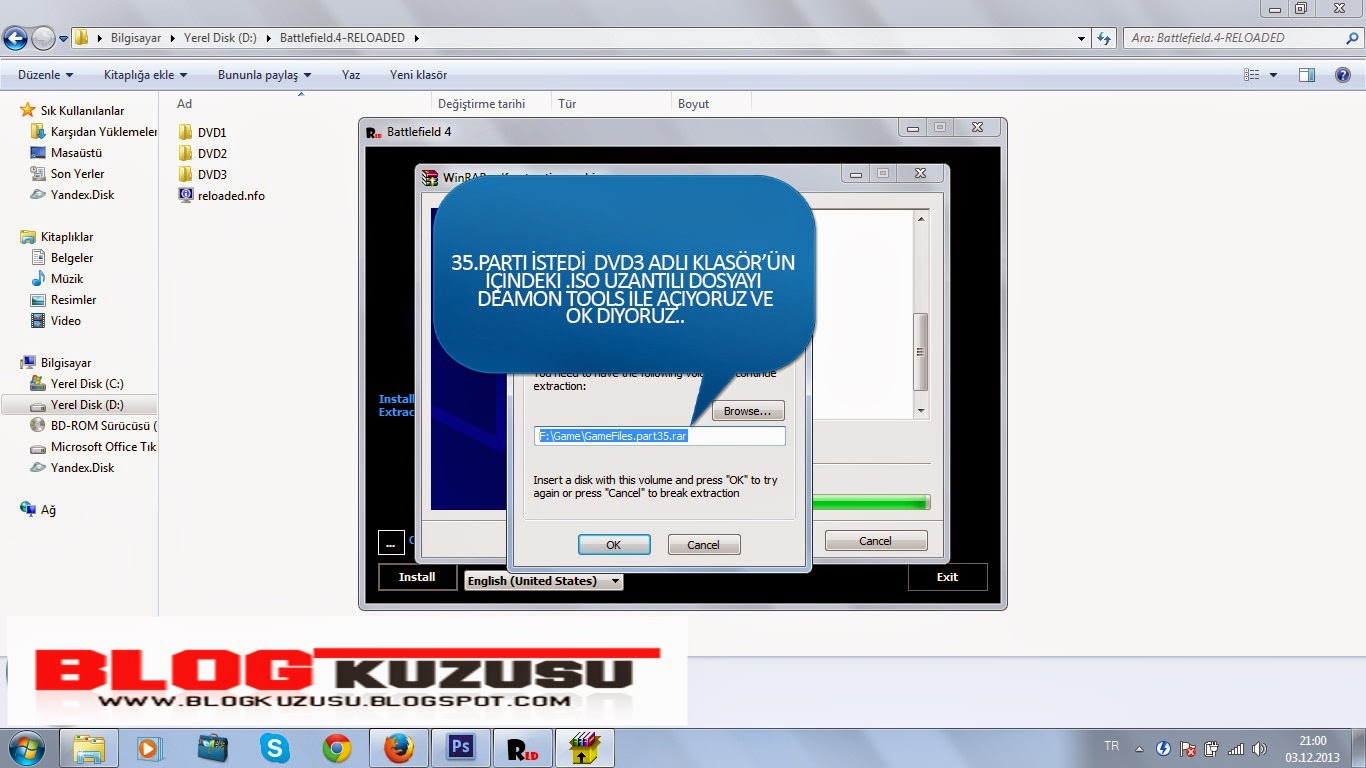Click the search magnifier icon
Screen dimensions: 1366x768
pyautogui.click(x=1351, y=38)
